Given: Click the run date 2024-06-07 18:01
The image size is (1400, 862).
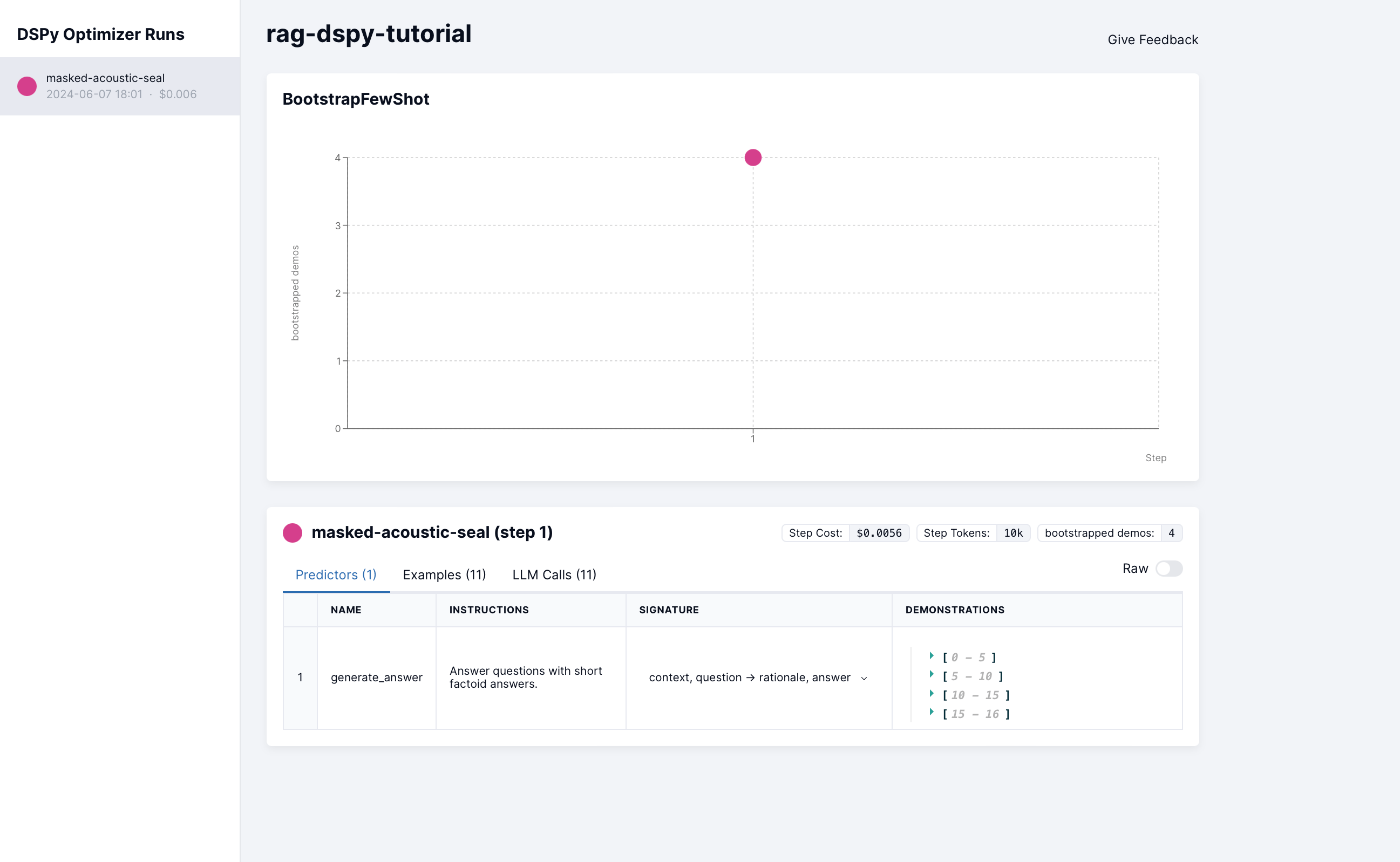Looking at the screenshot, I should point(94,94).
